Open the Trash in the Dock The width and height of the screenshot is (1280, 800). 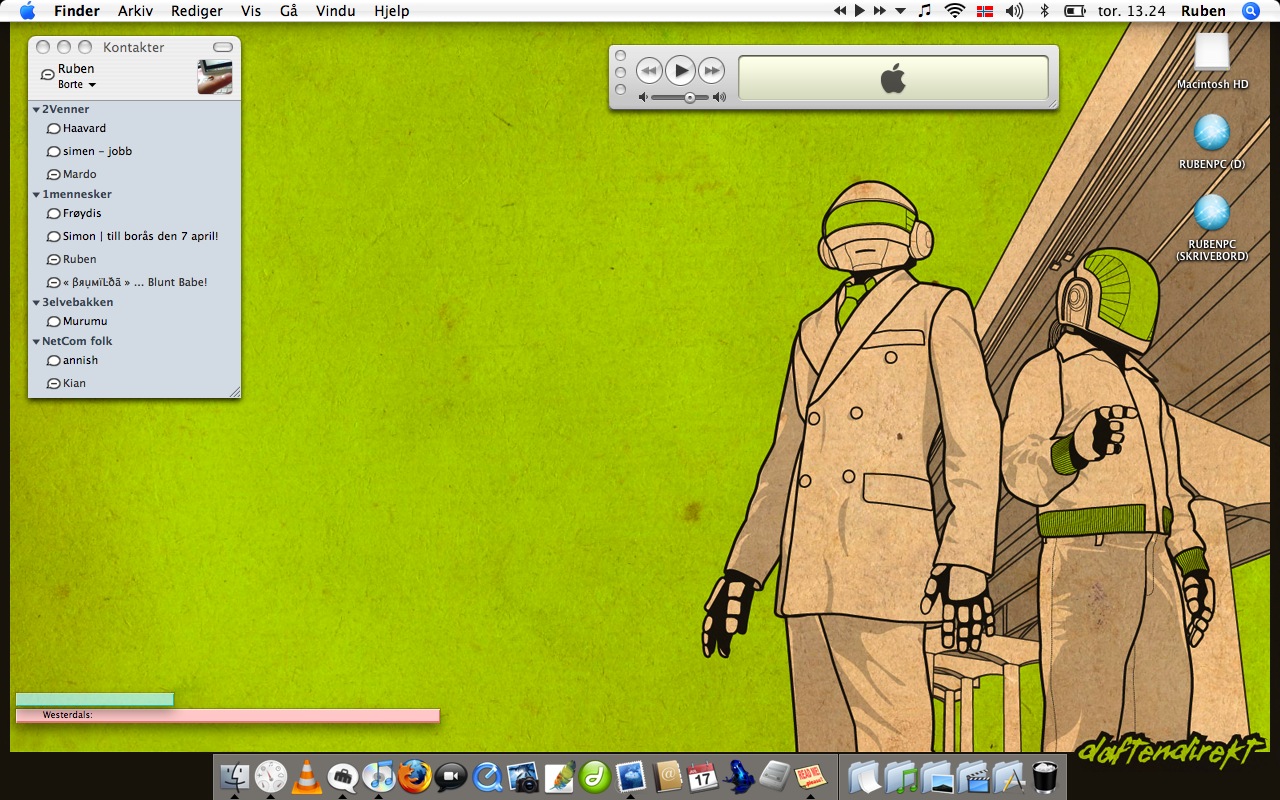click(x=1046, y=776)
